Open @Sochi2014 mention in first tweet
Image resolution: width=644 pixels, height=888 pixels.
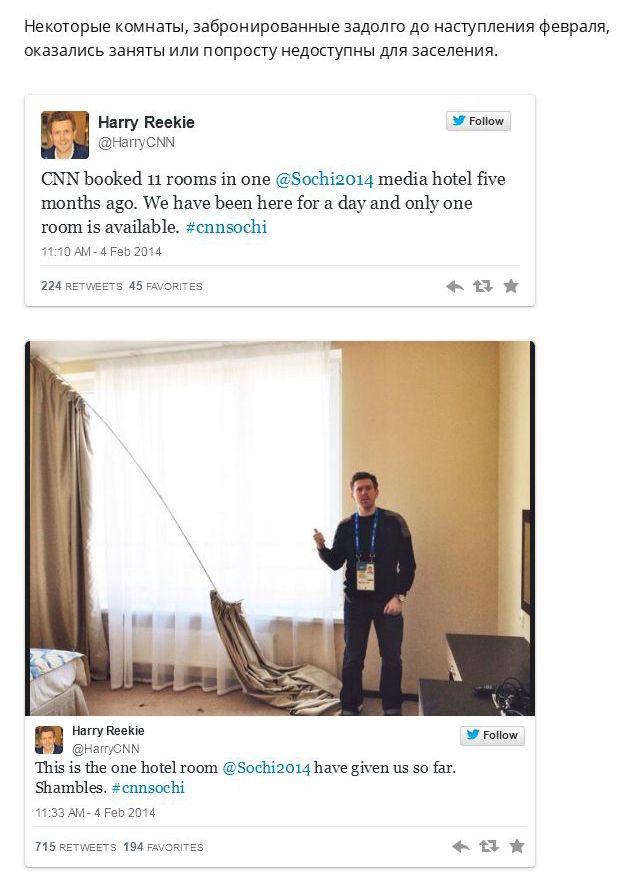click(325, 180)
